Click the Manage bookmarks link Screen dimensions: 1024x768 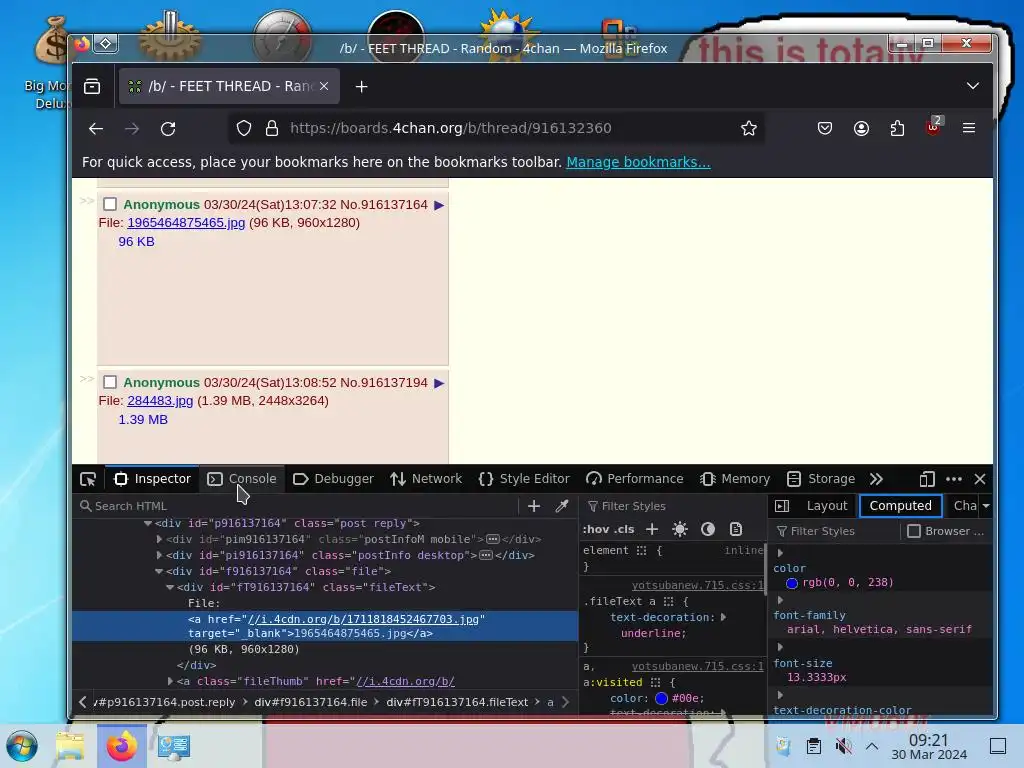638,162
